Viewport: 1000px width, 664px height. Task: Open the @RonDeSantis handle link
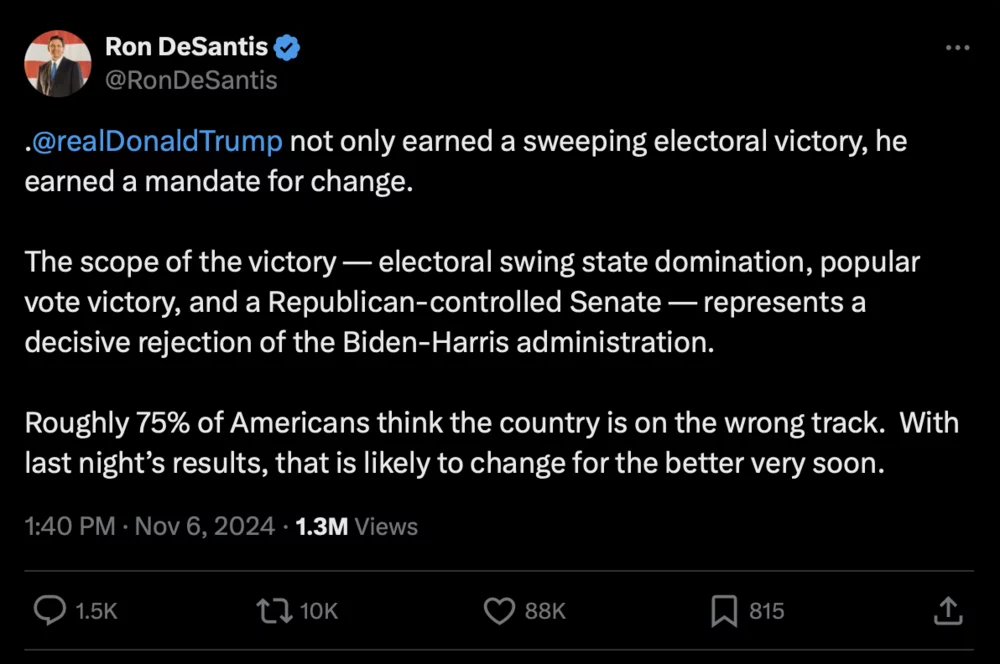[191, 80]
